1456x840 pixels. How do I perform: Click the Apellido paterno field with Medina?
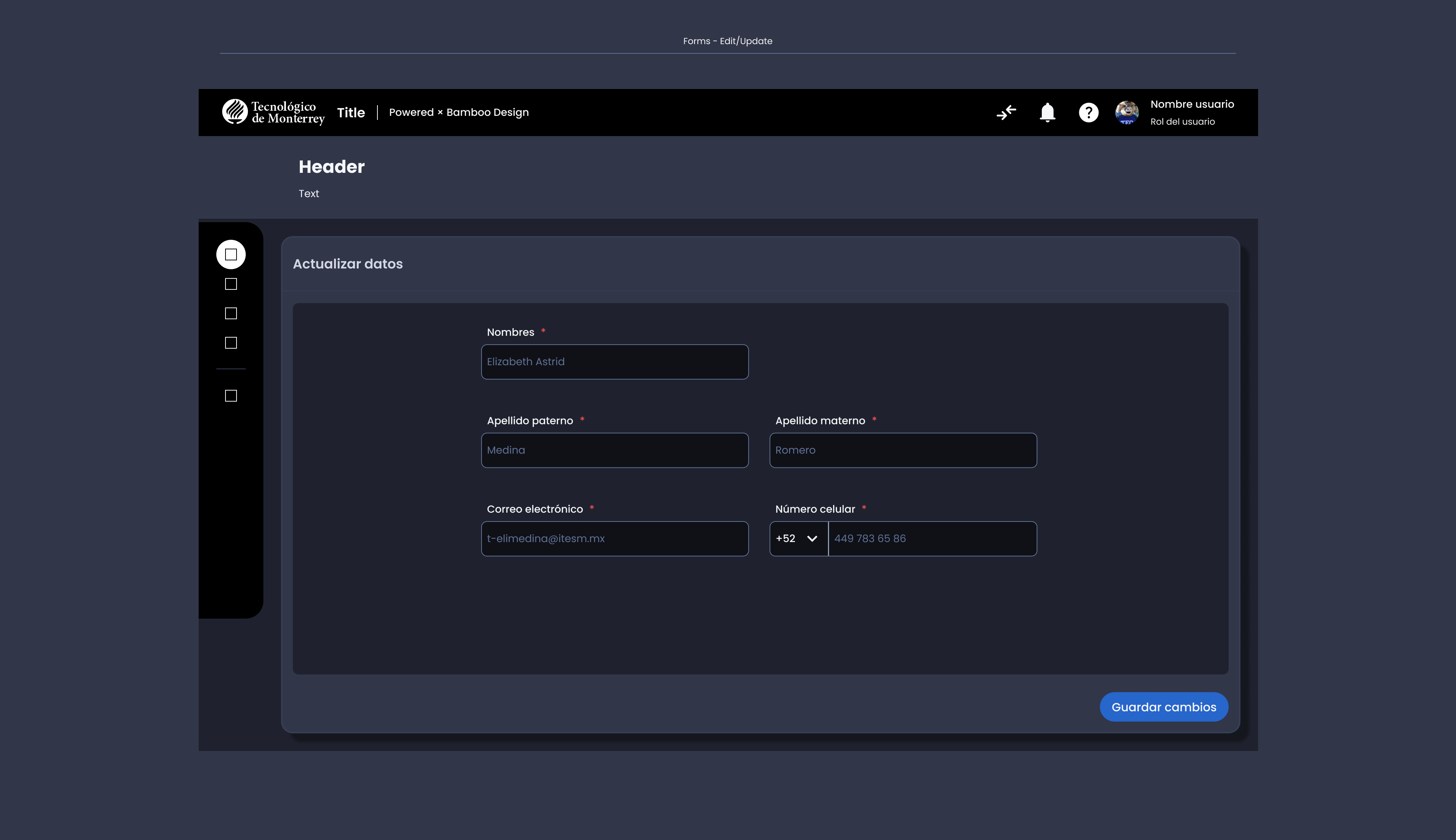coord(615,450)
